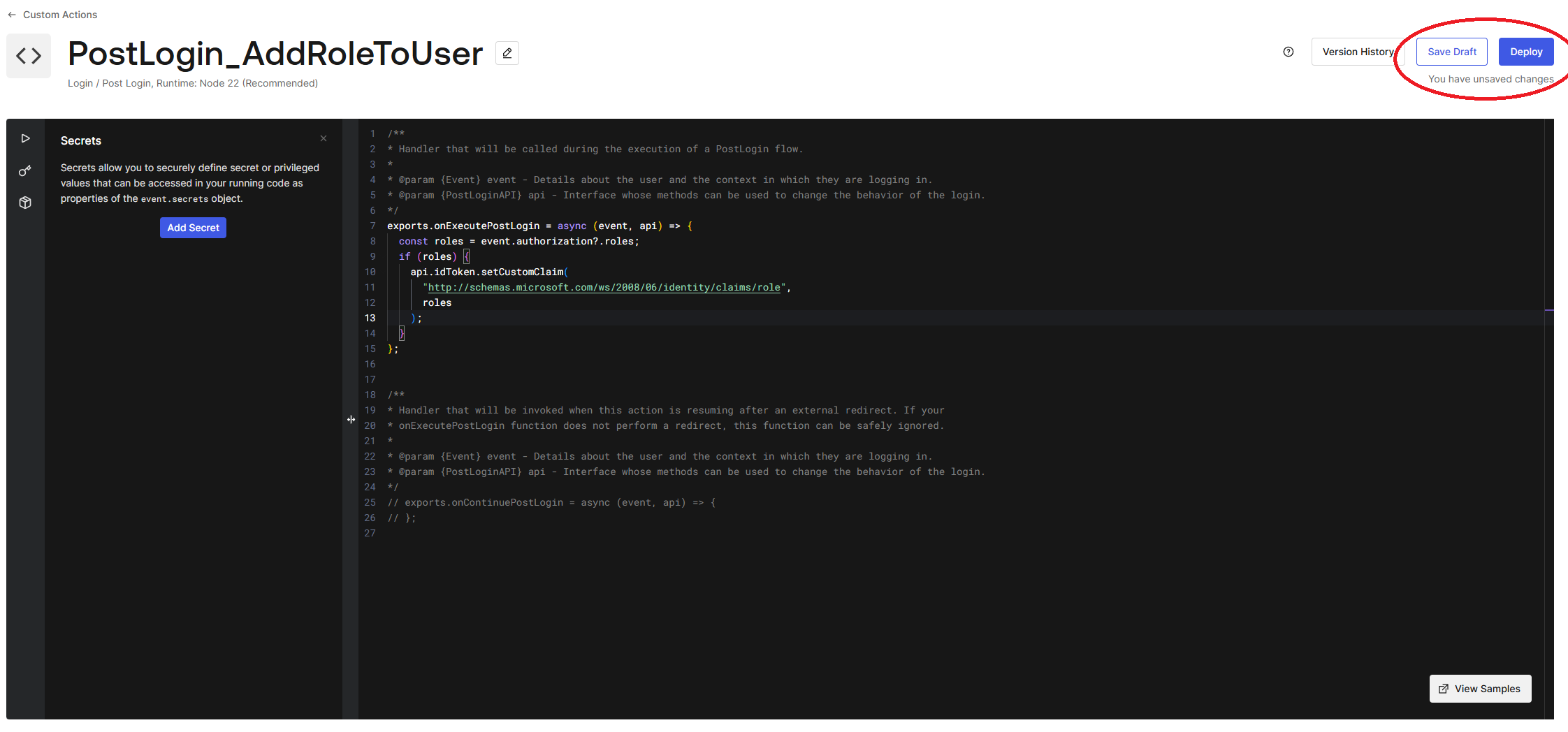Click the '// };' line 26
This screenshot has height=732, width=1568.
[402, 518]
